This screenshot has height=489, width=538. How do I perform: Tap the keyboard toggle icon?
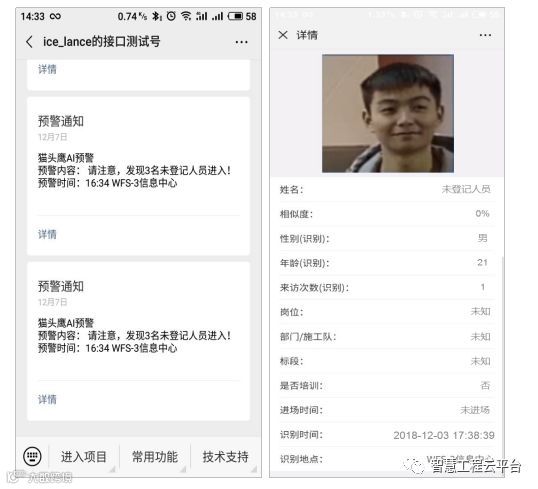(x=33, y=456)
